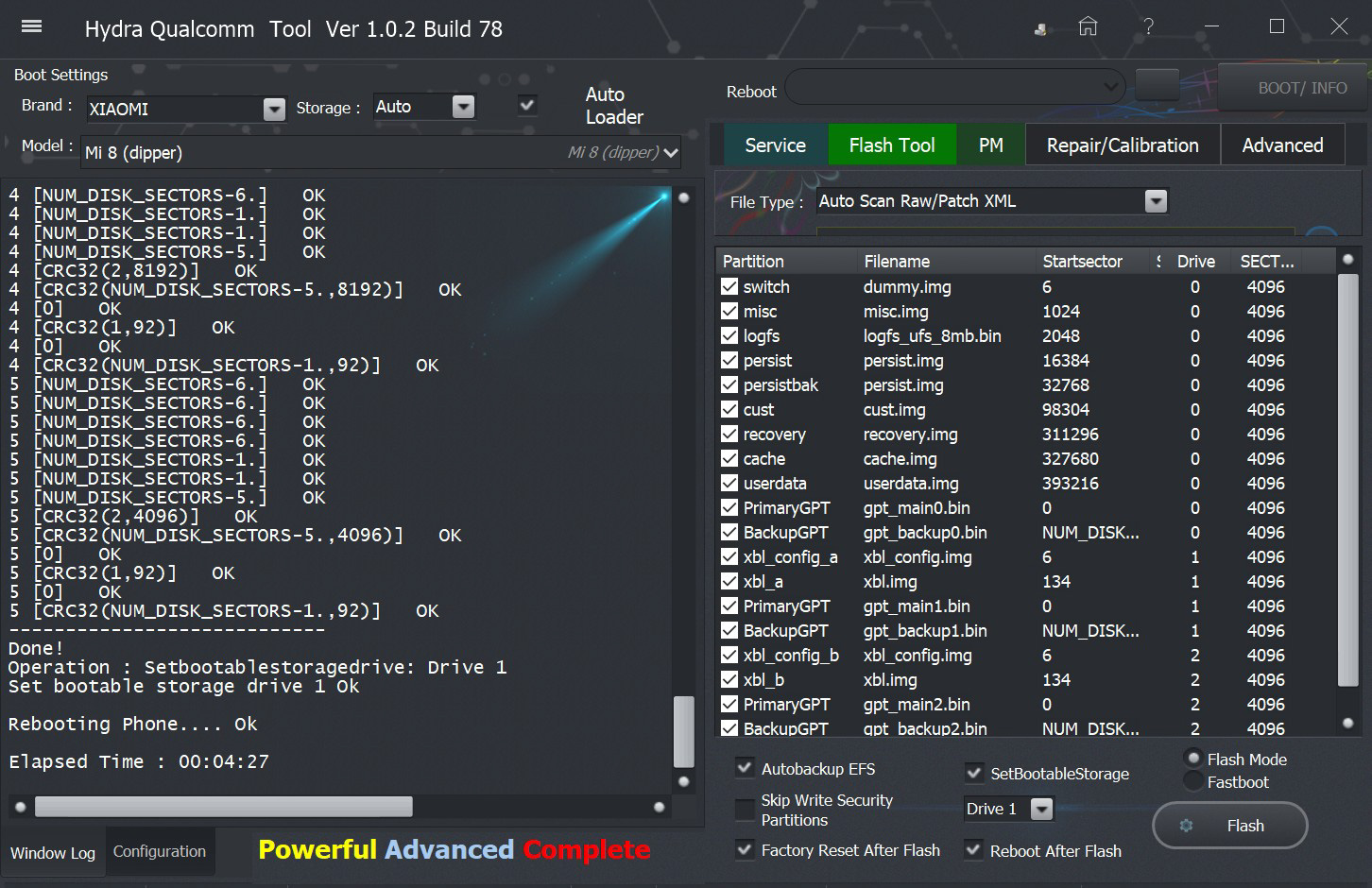Uncheck the logfs partition checkbox
1372x888 pixels.
(729, 335)
